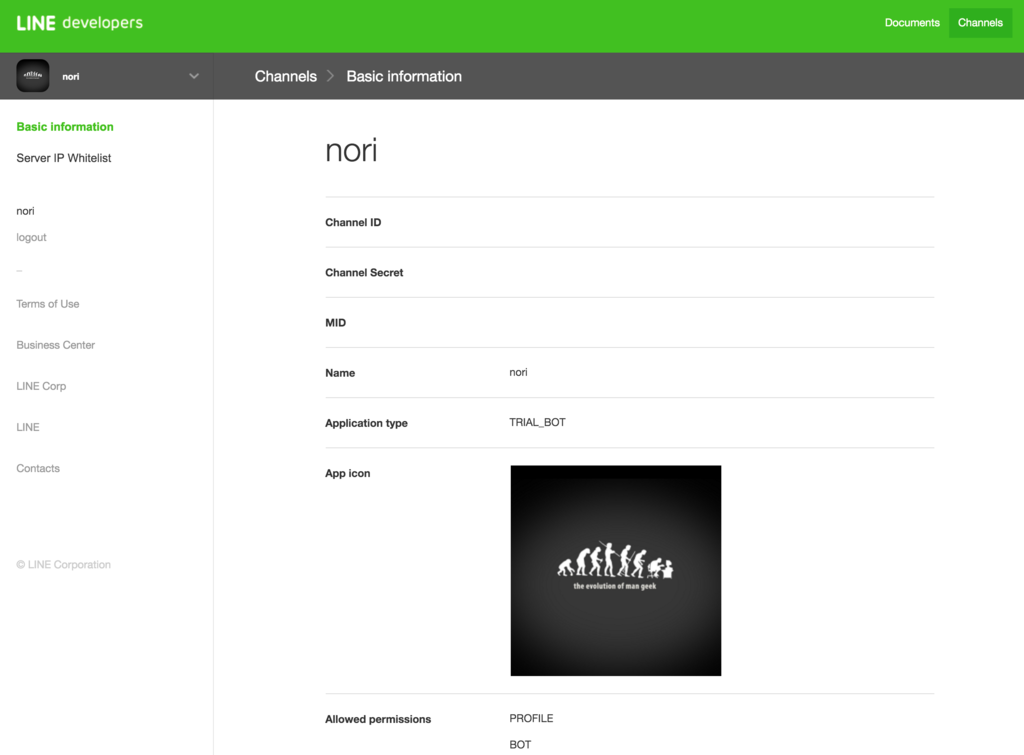
Task: Expand the nori channel selector dropdown
Action: [194, 76]
